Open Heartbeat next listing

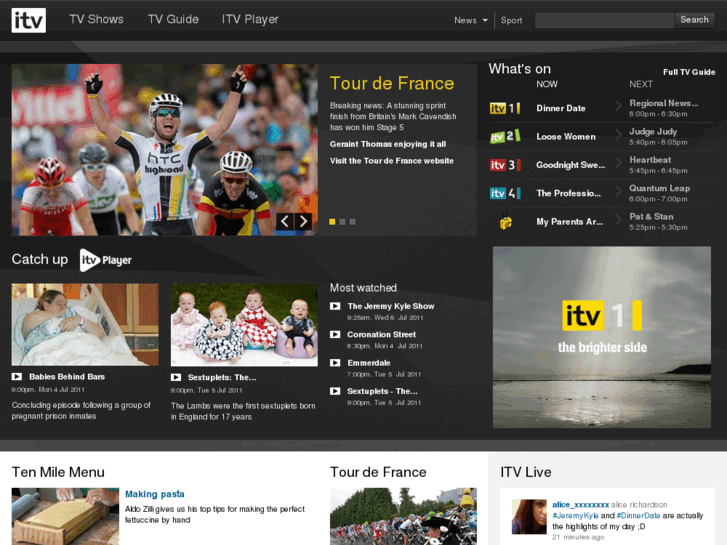click(x=650, y=160)
